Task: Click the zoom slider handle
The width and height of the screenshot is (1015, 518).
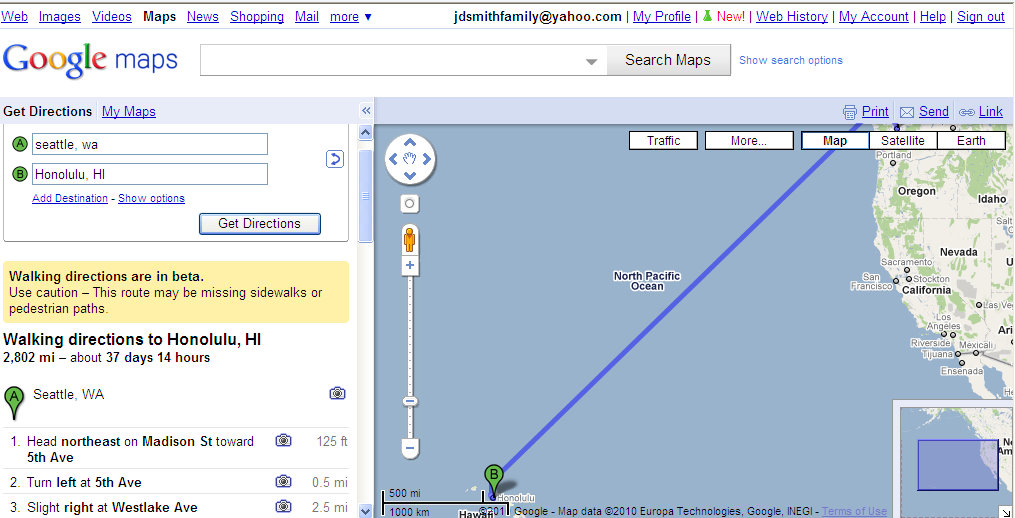Action: pyautogui.click(x=410, y=401)
